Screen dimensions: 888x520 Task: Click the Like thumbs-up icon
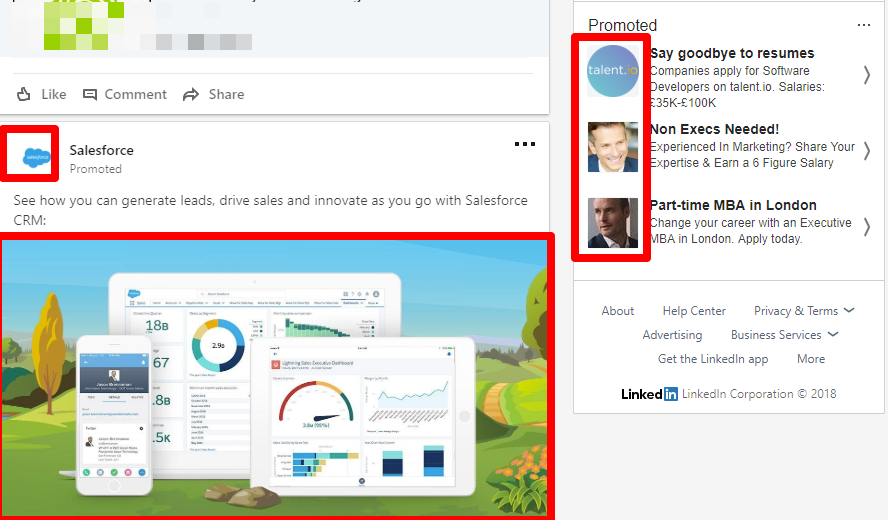pos(24,94)
